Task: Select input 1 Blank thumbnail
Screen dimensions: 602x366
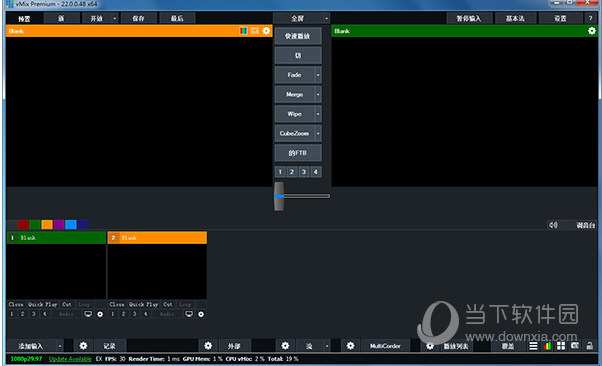Action: click(56, 271)
